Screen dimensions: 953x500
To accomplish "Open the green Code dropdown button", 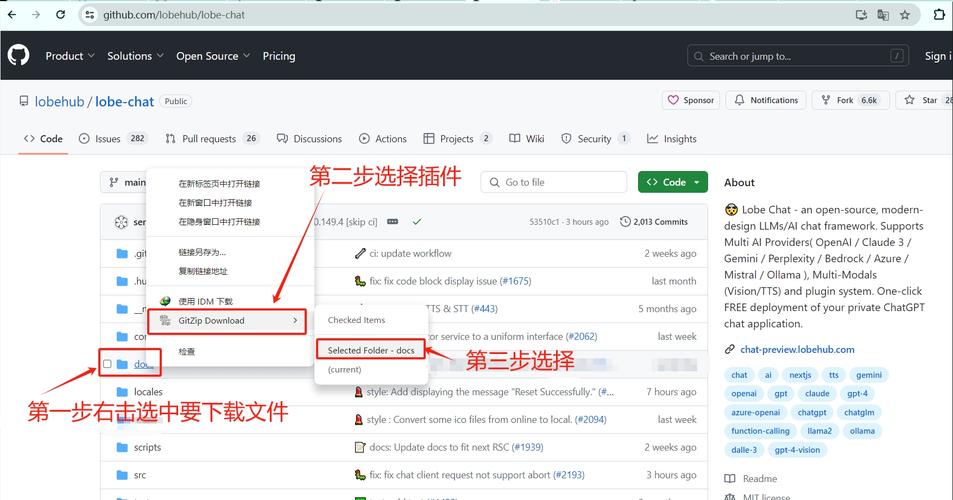I will [x=673, y=182].
